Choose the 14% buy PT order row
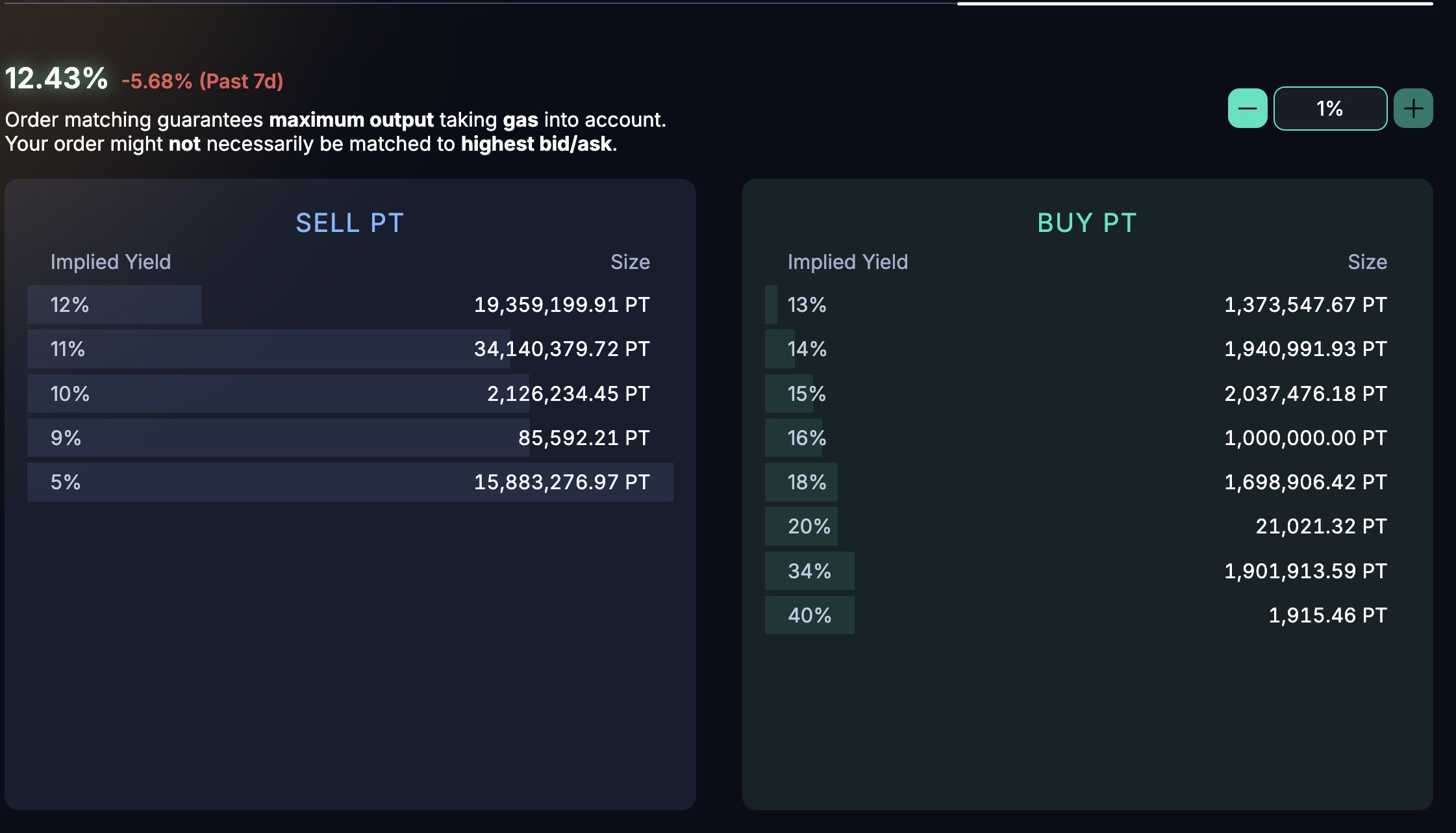The width and height of the screenshot is (1456, 833). [1087, 349]
